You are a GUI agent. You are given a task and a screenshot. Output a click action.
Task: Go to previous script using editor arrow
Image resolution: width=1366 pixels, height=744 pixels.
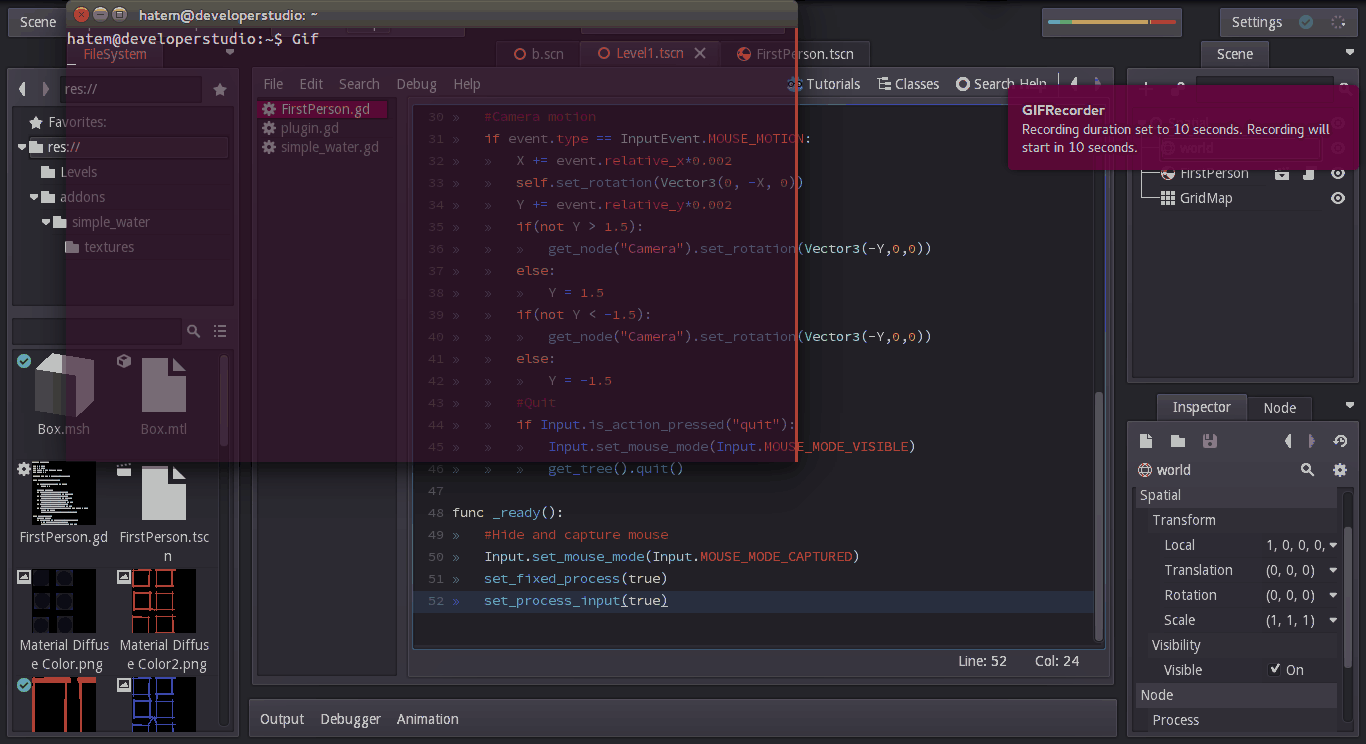tap(1073, 84)
